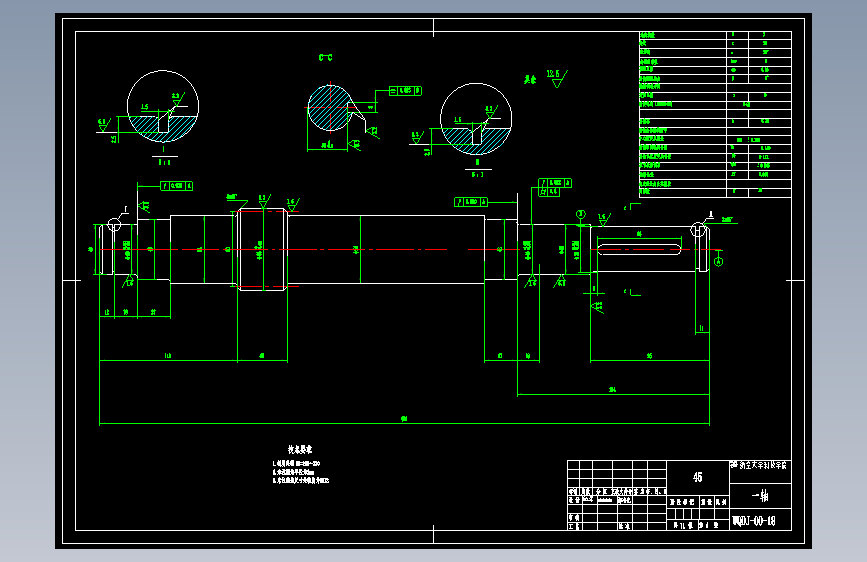
Task: Click the 技术要求 technical requirements heading
Action: coord(300,450)
